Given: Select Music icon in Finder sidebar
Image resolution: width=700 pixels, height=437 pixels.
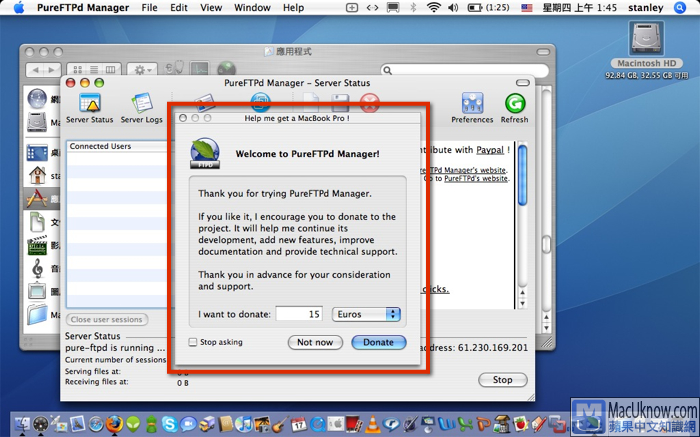Looking at the screenshot, I should coord(38,268).
